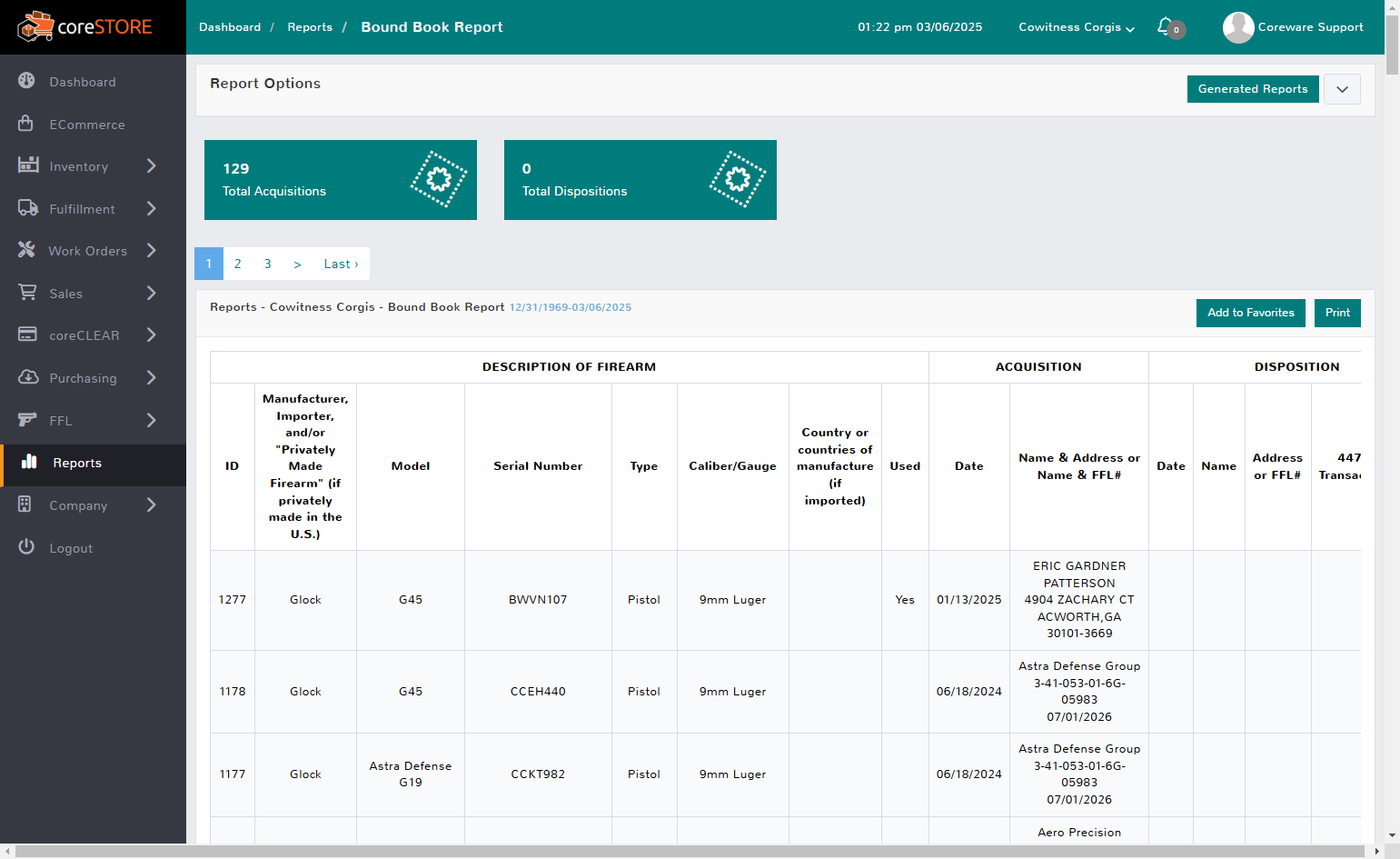Viewport: 1400px width, 859px height.
Task: Click the Work Orders tools icon
Action: point(26,249)
